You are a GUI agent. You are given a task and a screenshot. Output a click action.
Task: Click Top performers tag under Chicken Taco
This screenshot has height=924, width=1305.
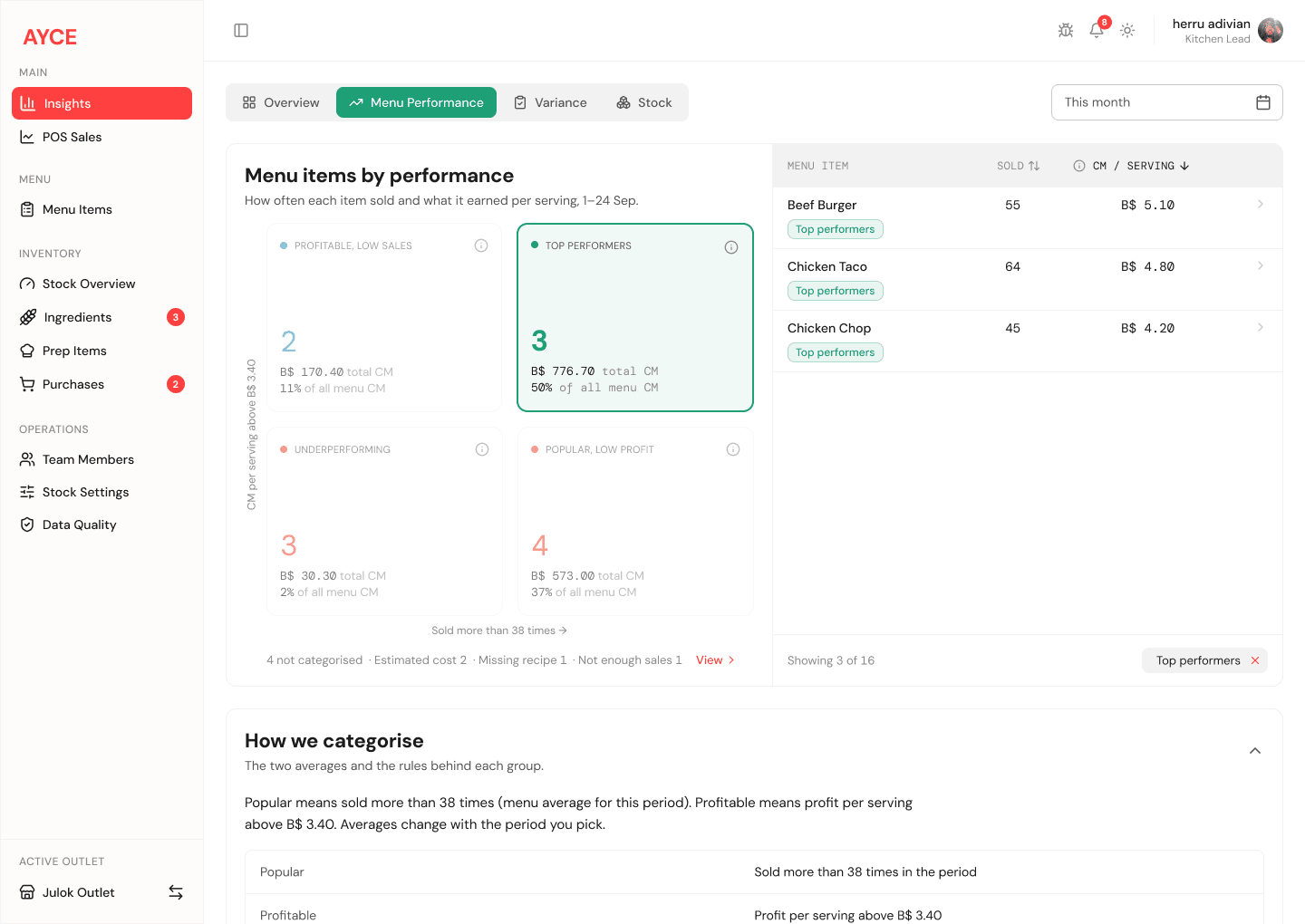point(836,291)
